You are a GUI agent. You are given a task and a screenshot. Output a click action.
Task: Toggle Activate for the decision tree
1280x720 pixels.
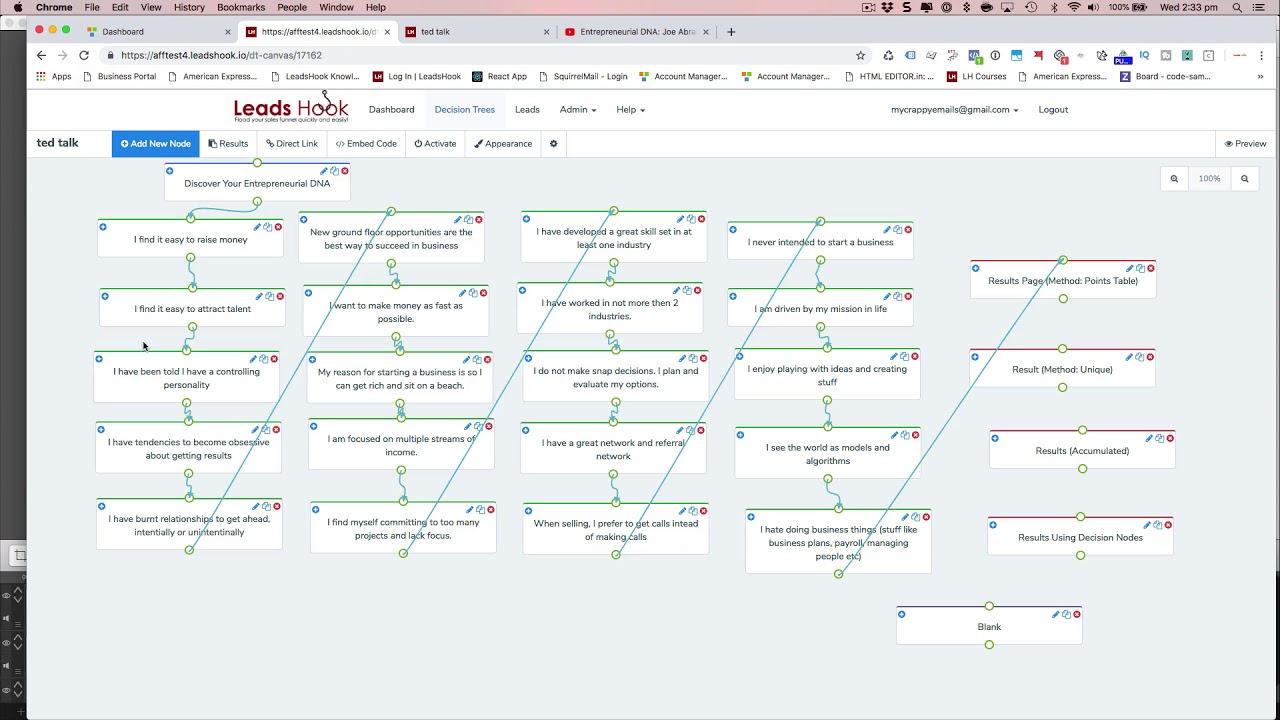pyautogui.click(x=435, y=144)
